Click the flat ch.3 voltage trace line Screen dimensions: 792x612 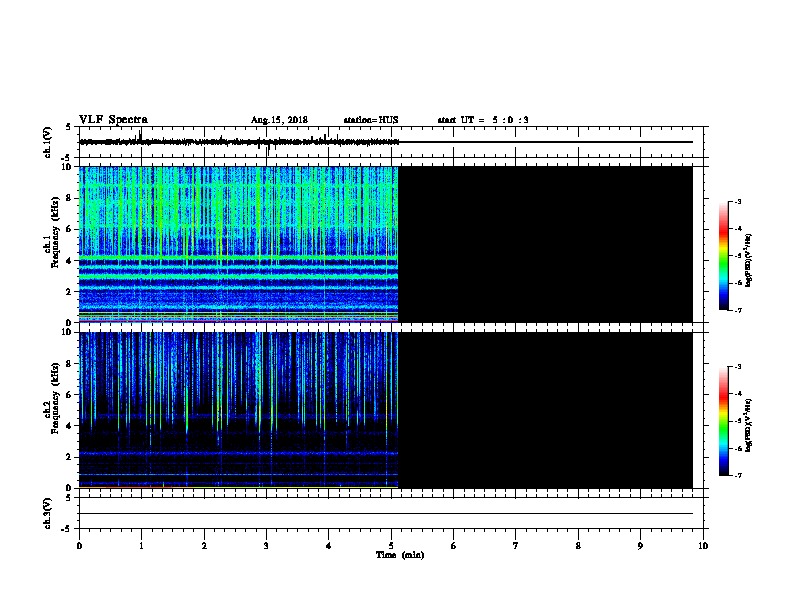pyautogui.click(x=386, y=514)
